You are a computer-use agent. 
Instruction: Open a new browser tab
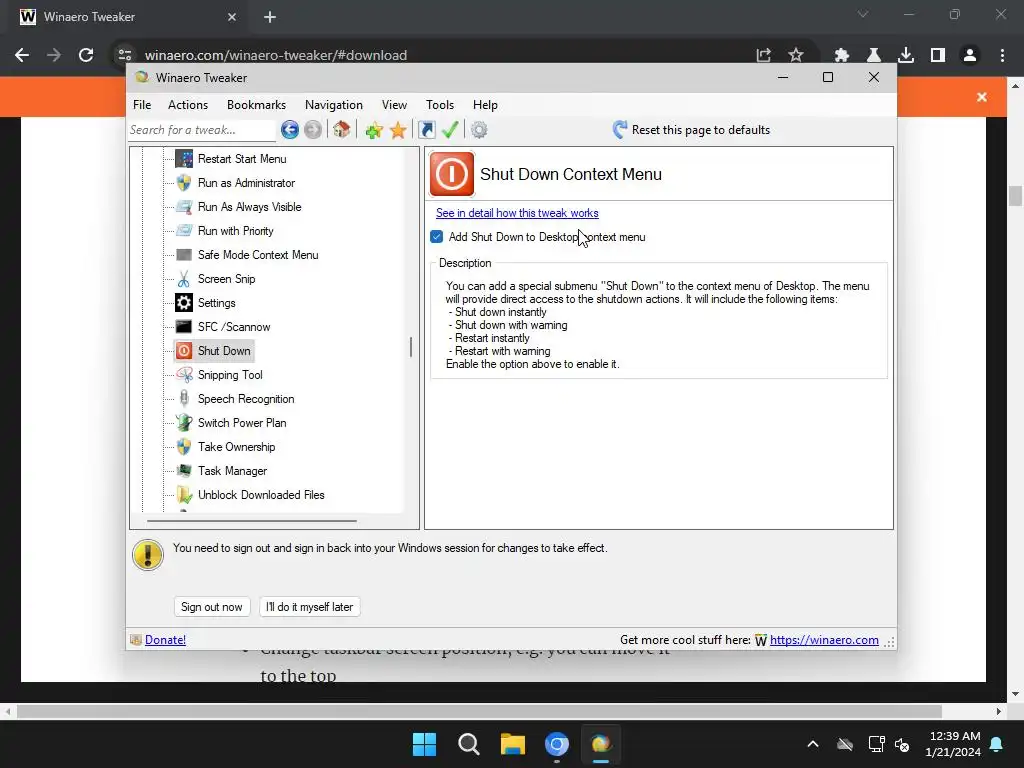point(270,17)
